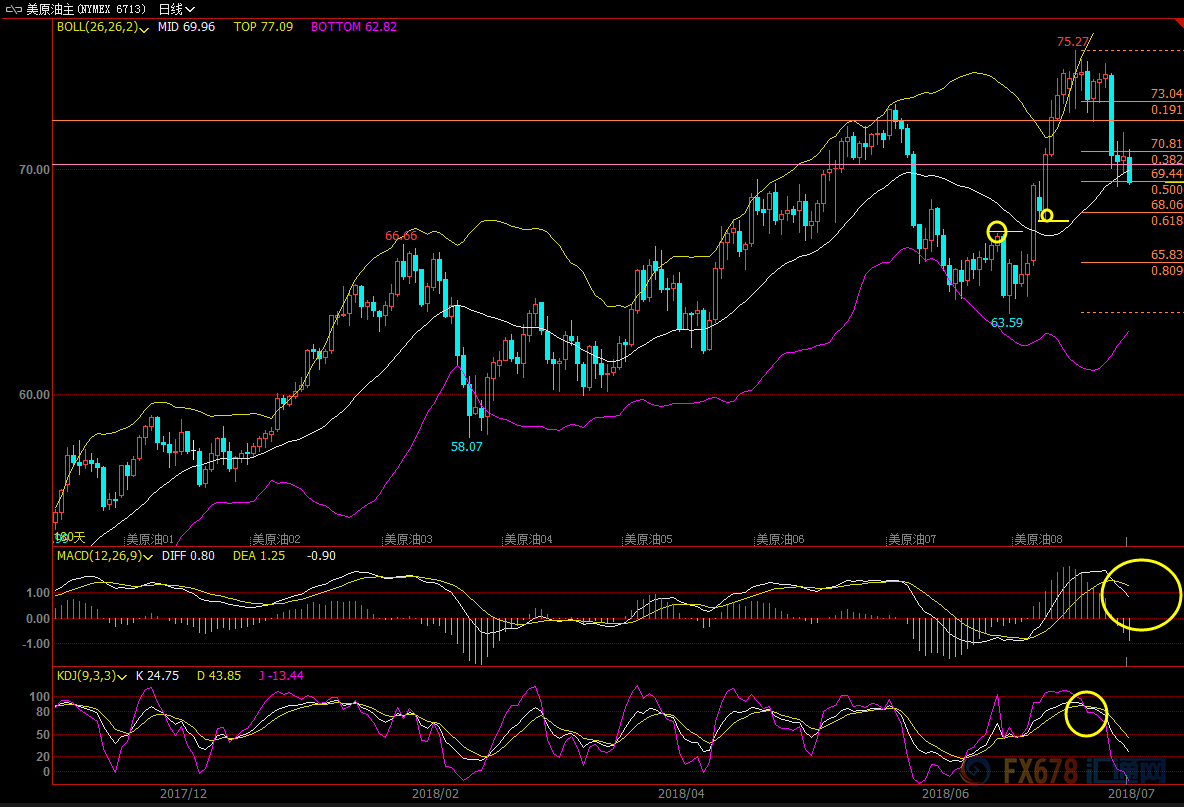
Task: Expand the MACD(12,26,9) indicator dropdown
Action: 147,557
